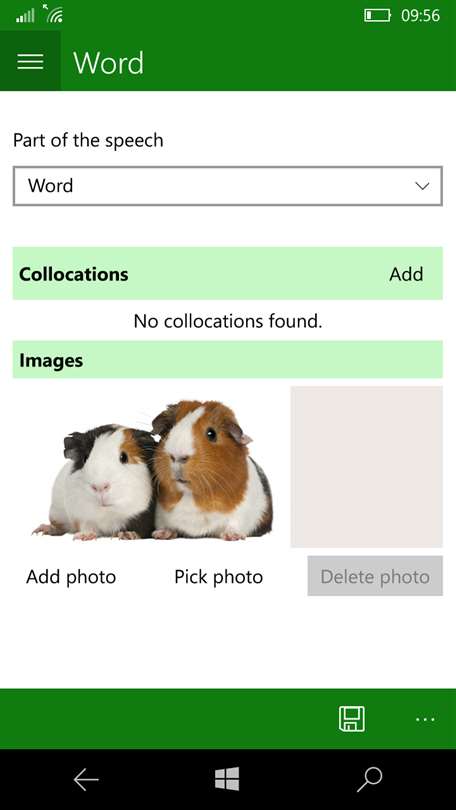Save the word using floppy disk icon
Image resolution: width=456 pixels, height=810 pixels.
point(352,719)
